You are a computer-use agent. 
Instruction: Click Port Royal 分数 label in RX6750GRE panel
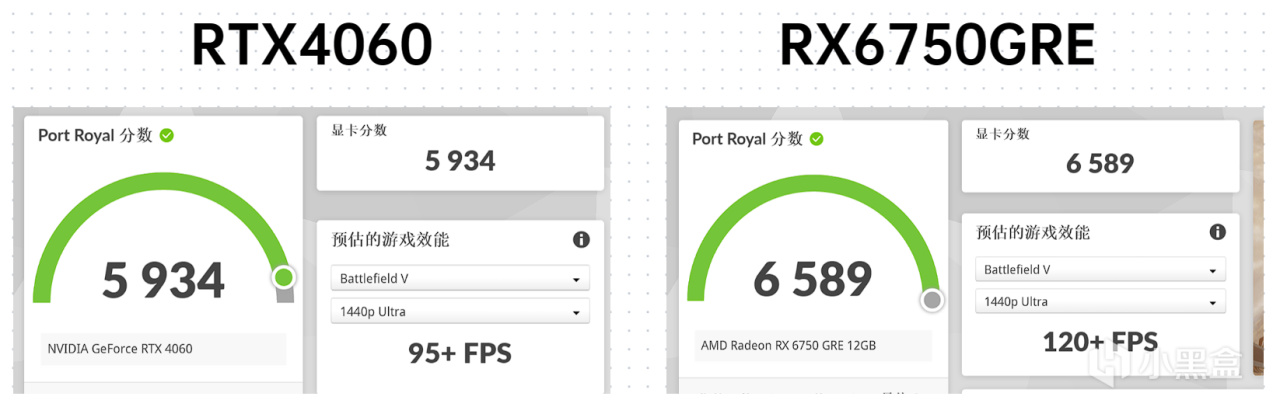747,139
